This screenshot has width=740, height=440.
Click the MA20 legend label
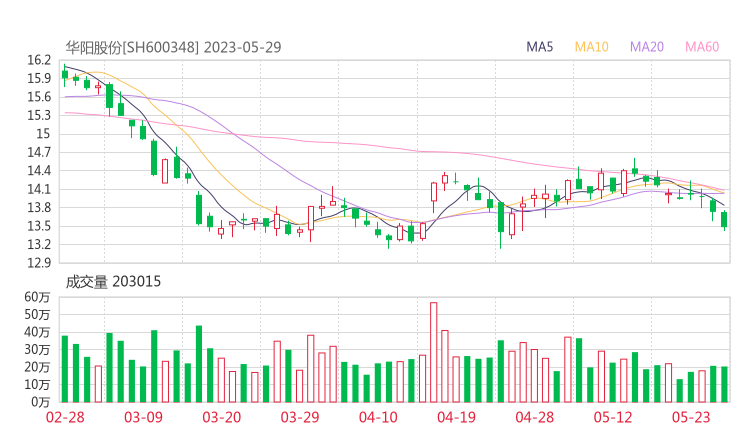pos(647,47)
